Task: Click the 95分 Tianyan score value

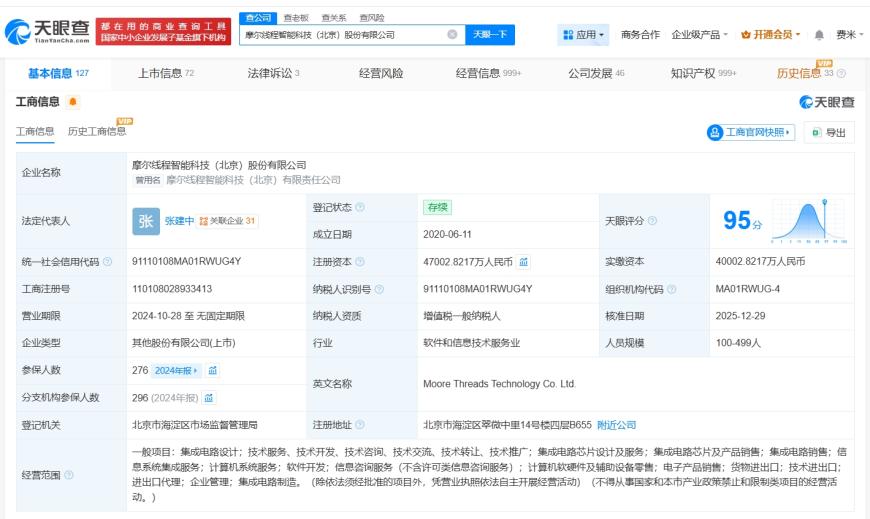Action: [742, 220]
